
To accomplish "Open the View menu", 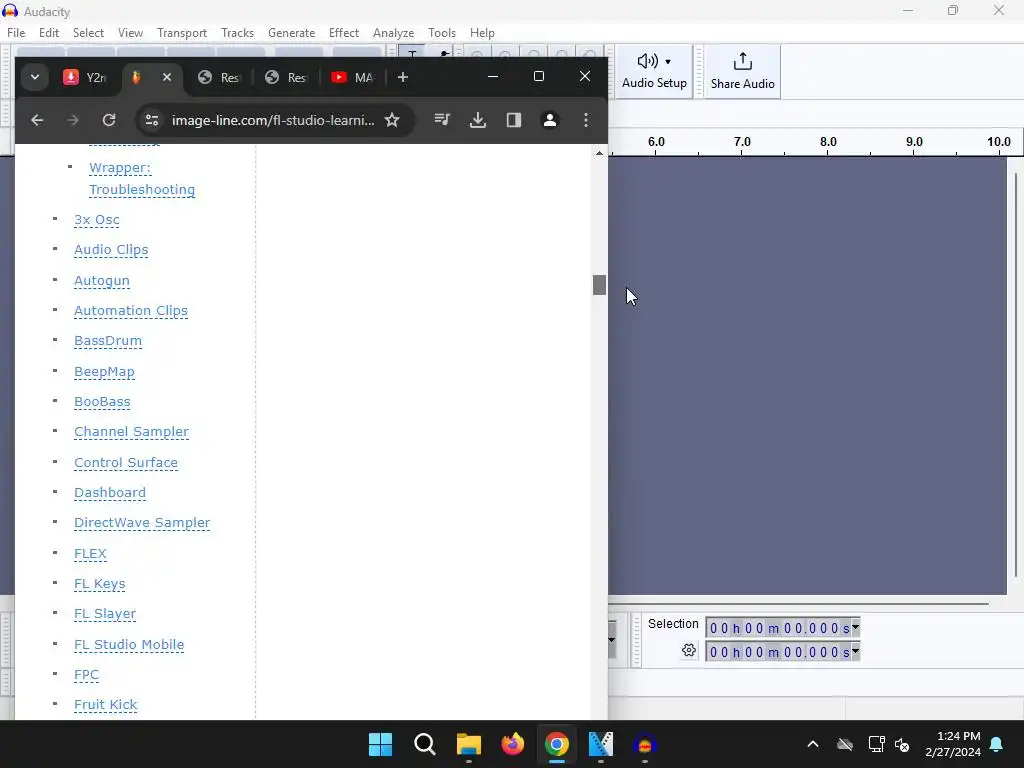I will 130,33.
